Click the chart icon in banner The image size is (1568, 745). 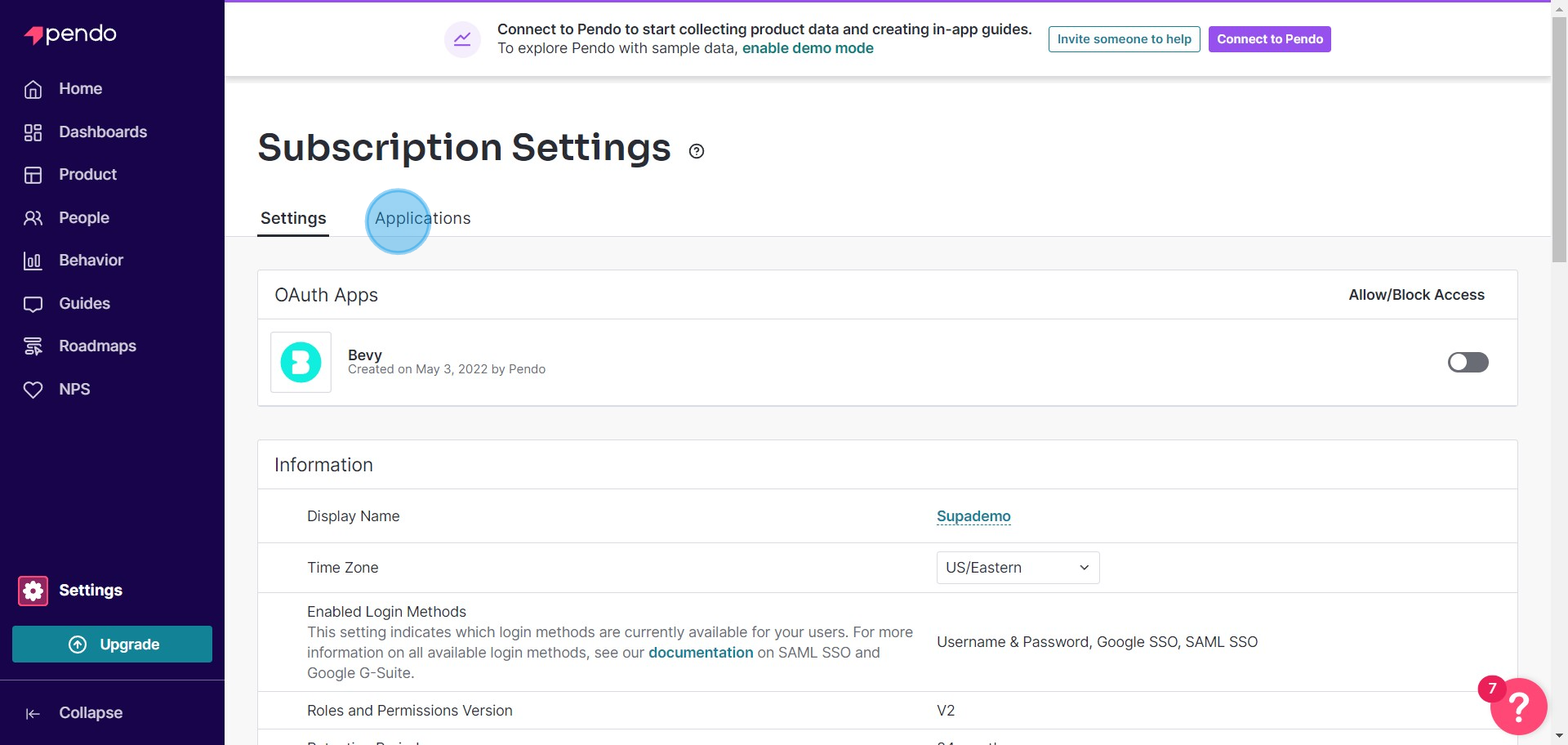click(x=462, y=39)
